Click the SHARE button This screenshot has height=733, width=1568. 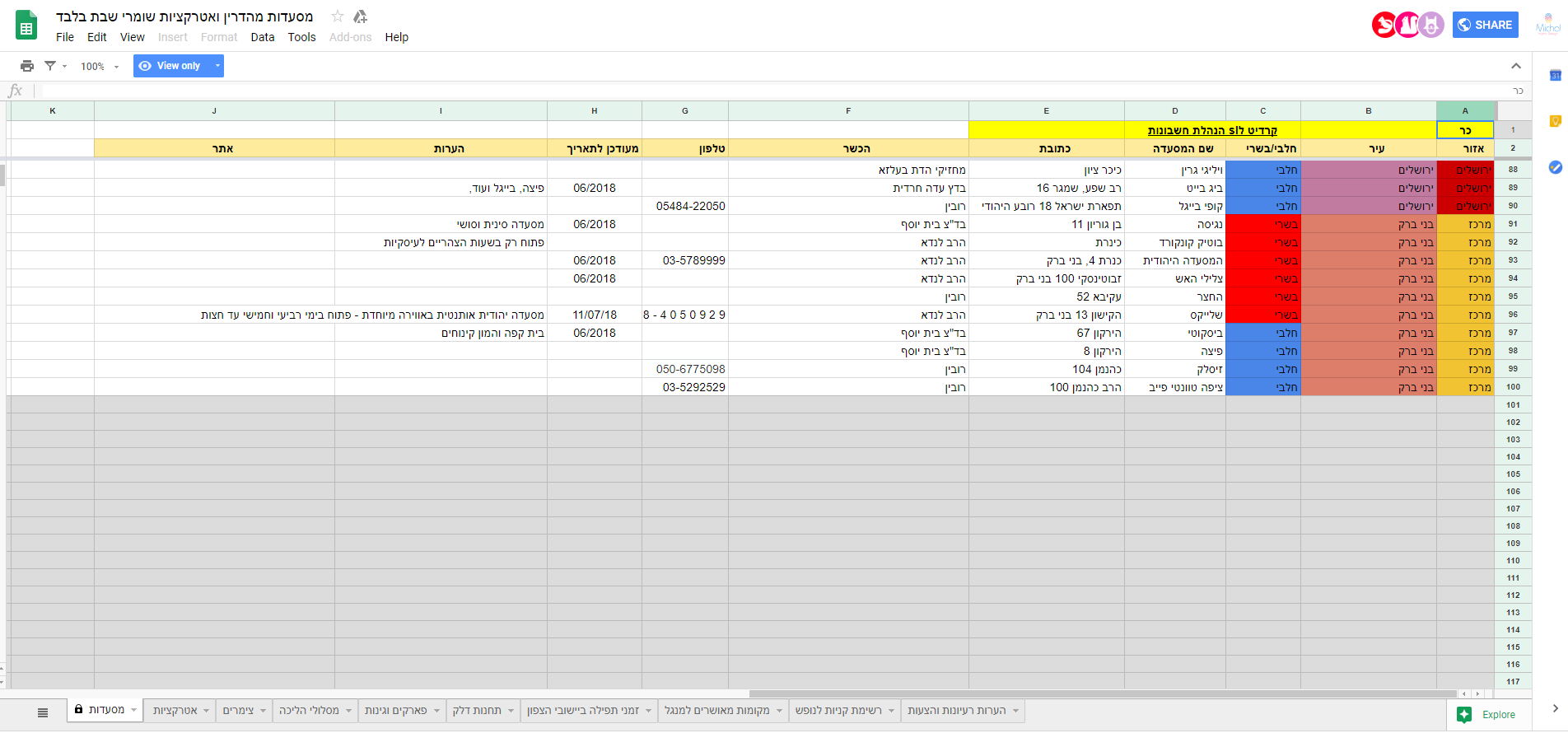tap(1485, 25)
